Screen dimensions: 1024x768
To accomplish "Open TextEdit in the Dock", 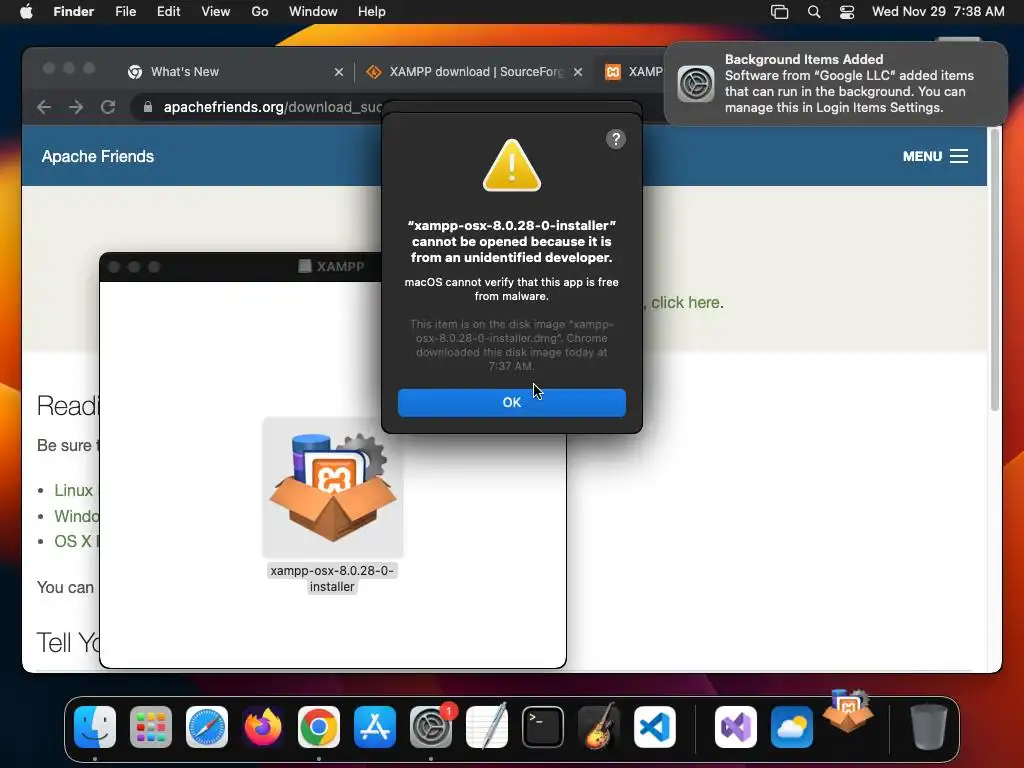I will coord(487,726).
